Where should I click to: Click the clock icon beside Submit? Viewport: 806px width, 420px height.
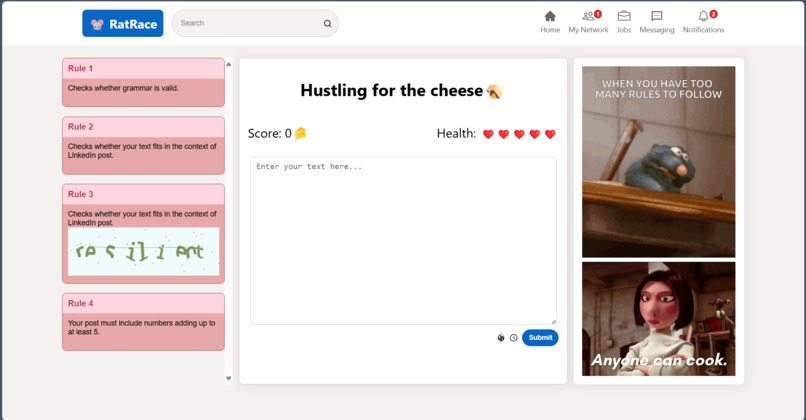point(514,338)
